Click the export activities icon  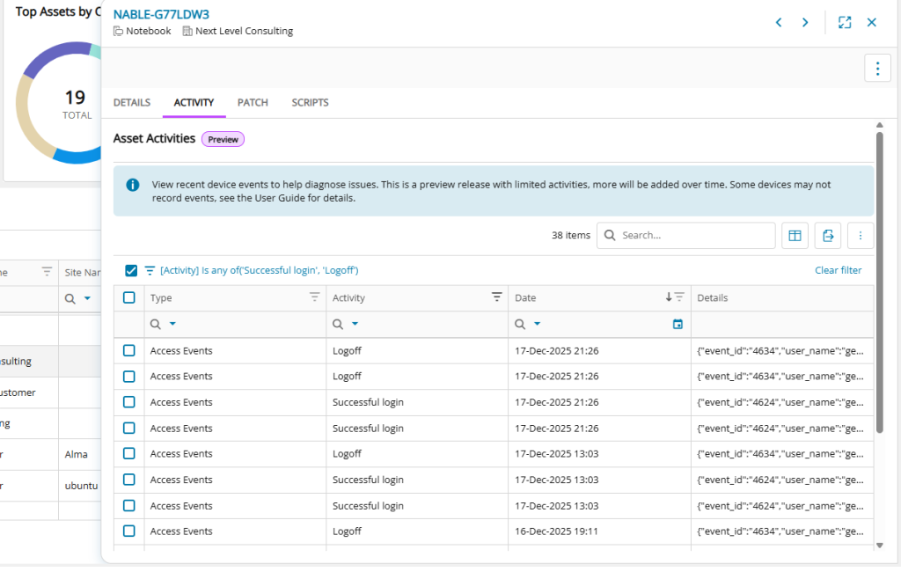pos(828,236)
